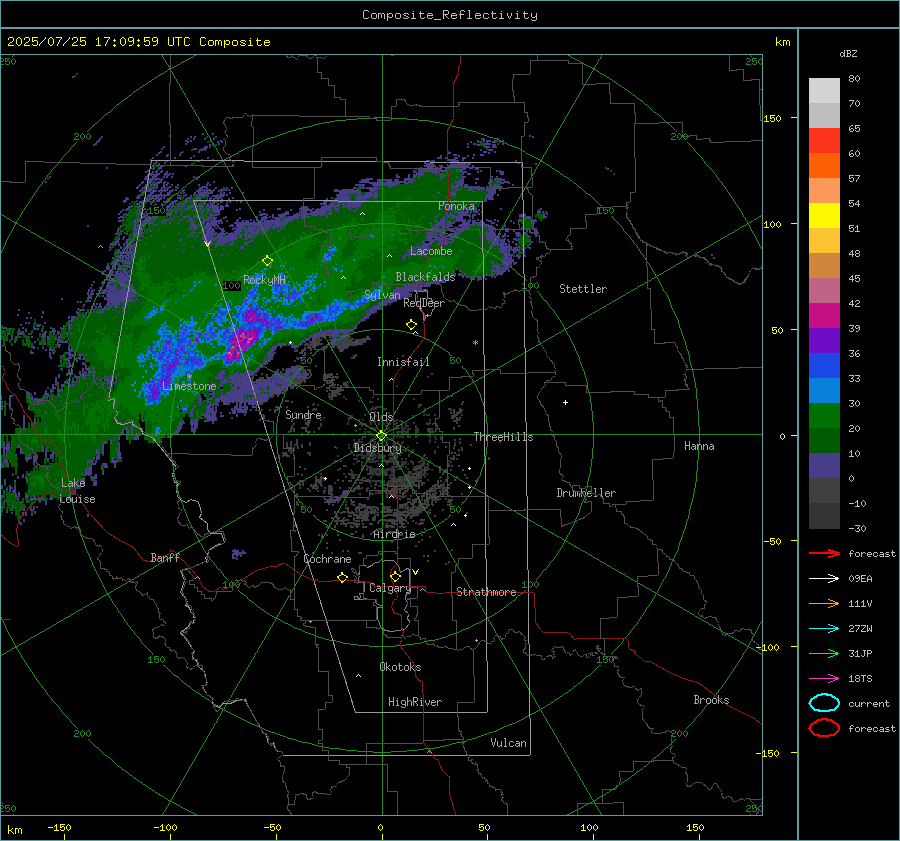Click the Limestone label
The width and height of the screenshot is (900, 841).
(189, 386)
